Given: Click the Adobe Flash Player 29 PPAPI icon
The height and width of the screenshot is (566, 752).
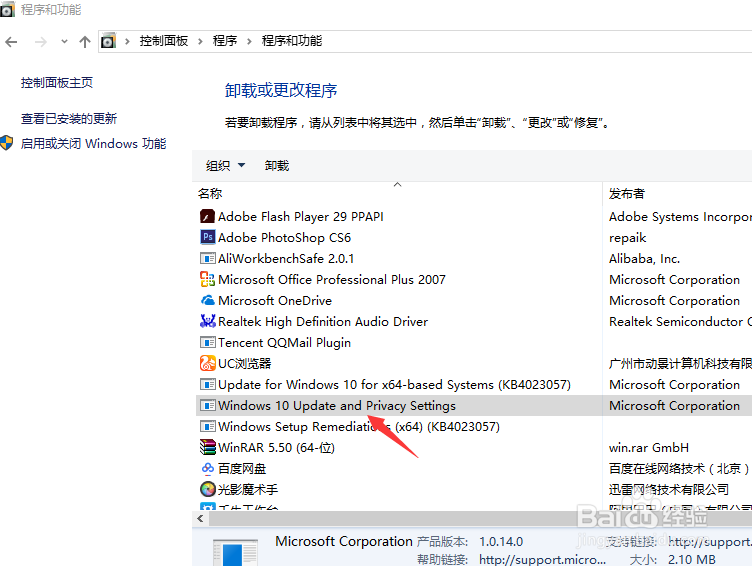Looking at the screenshot, I should 207,216.
